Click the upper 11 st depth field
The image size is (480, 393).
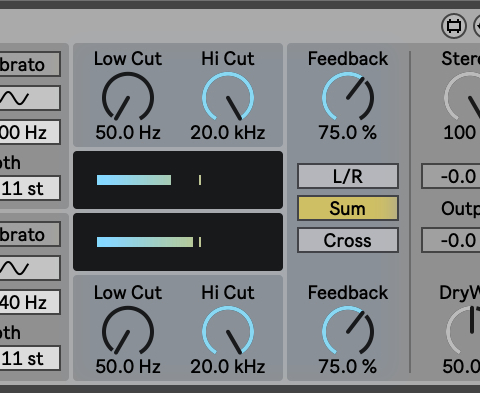coord(29,188)
